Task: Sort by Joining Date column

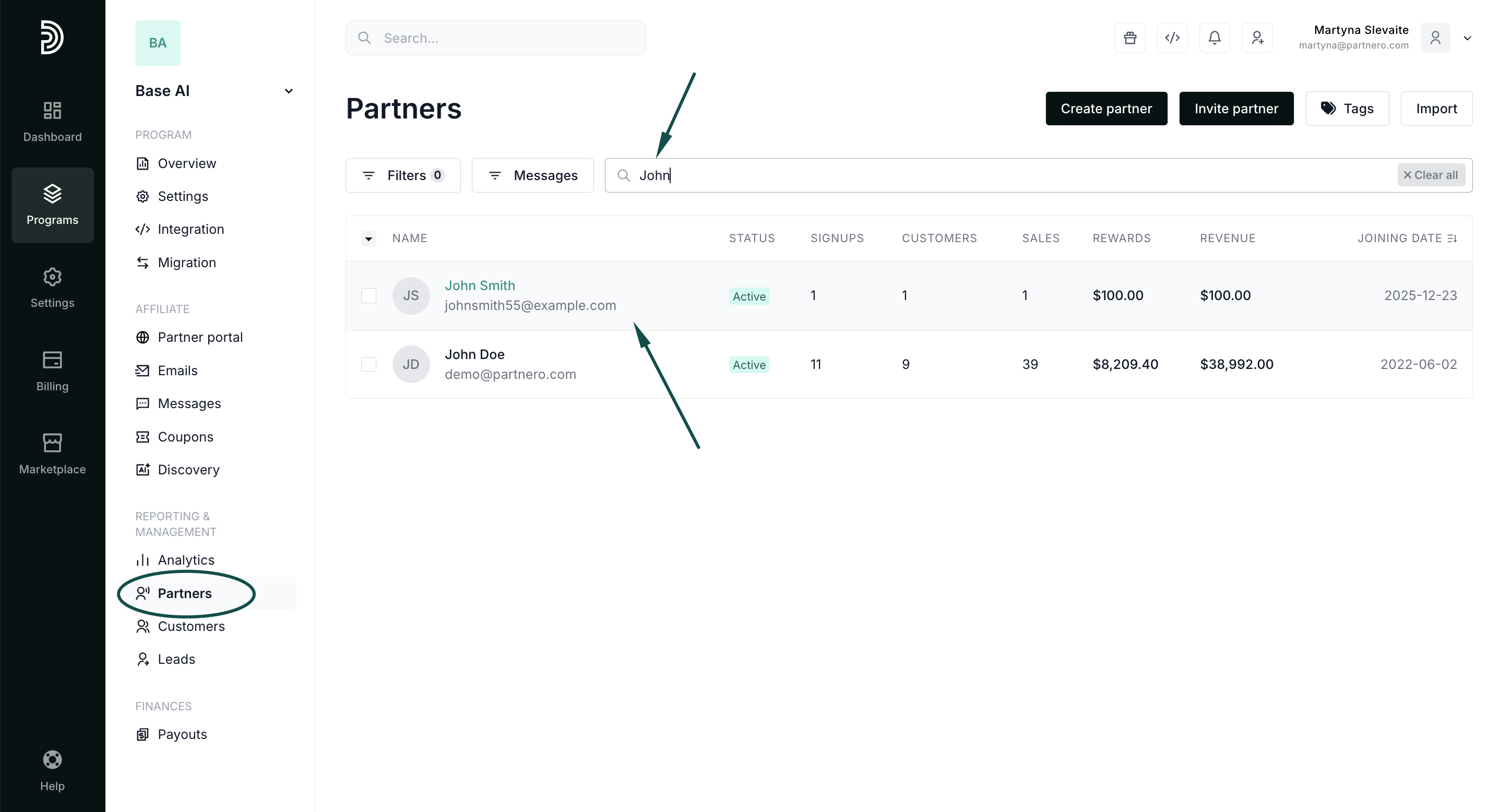Action: click(1407, 238)
